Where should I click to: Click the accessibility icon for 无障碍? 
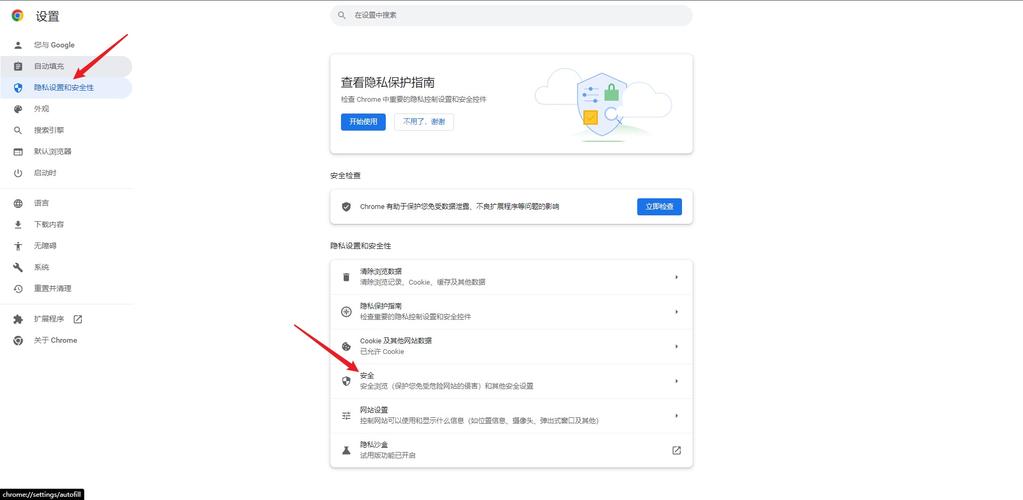(18, 246)
